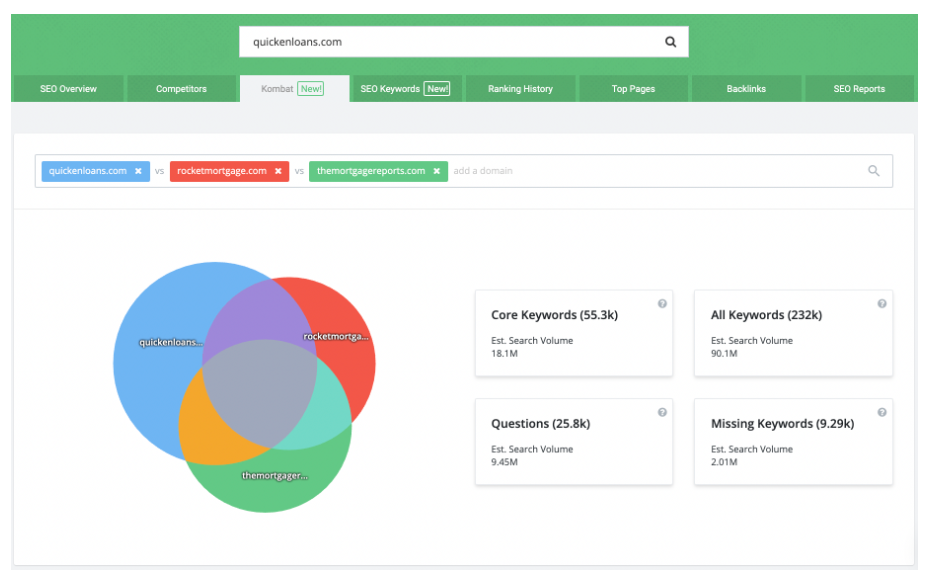
Task: Open the Ranking History tab
Action: pyautogui.click(x=520, y=88)
